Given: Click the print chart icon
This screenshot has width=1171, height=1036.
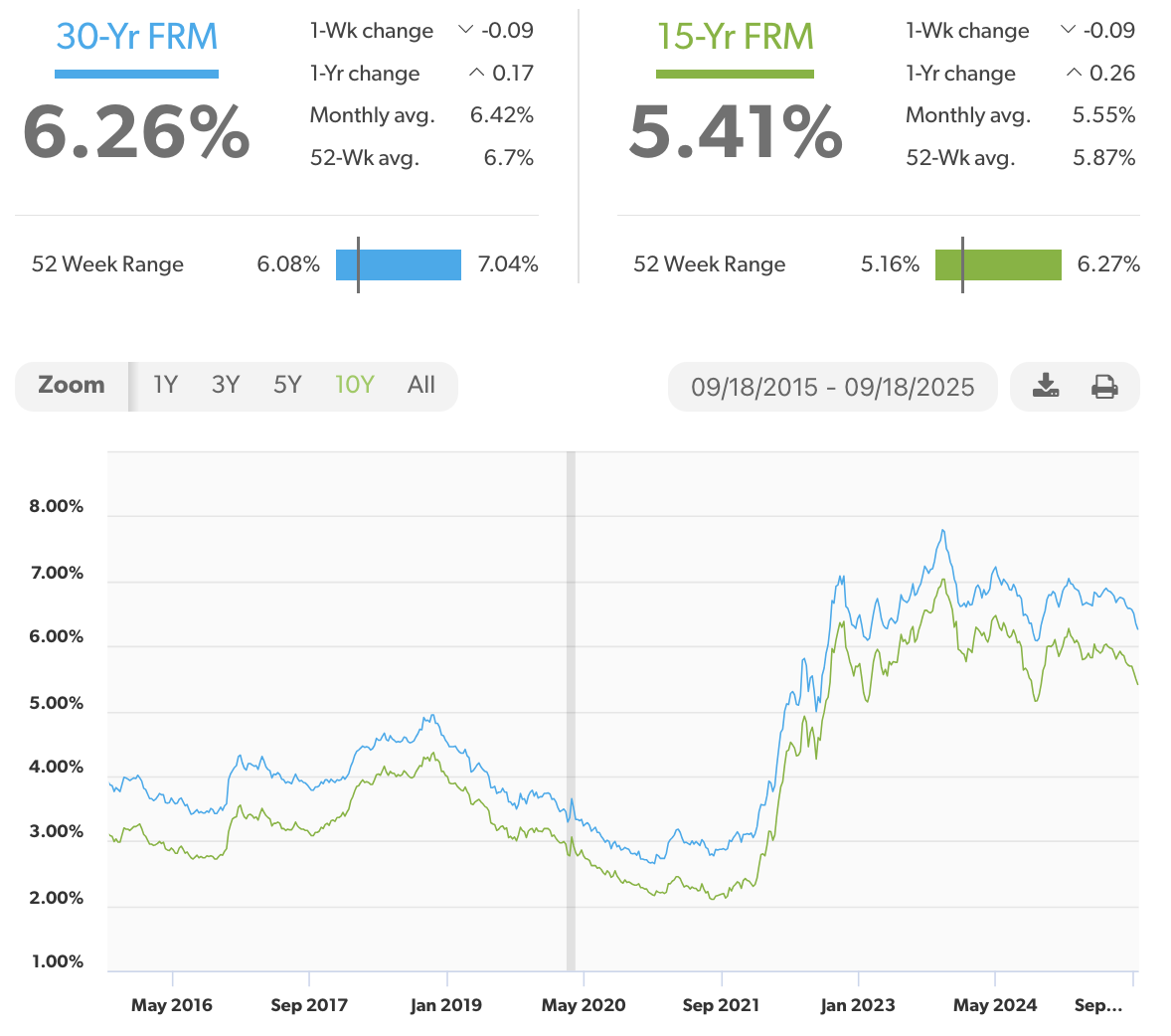Looking at the screenshot, I should [x=1104, y=387].
